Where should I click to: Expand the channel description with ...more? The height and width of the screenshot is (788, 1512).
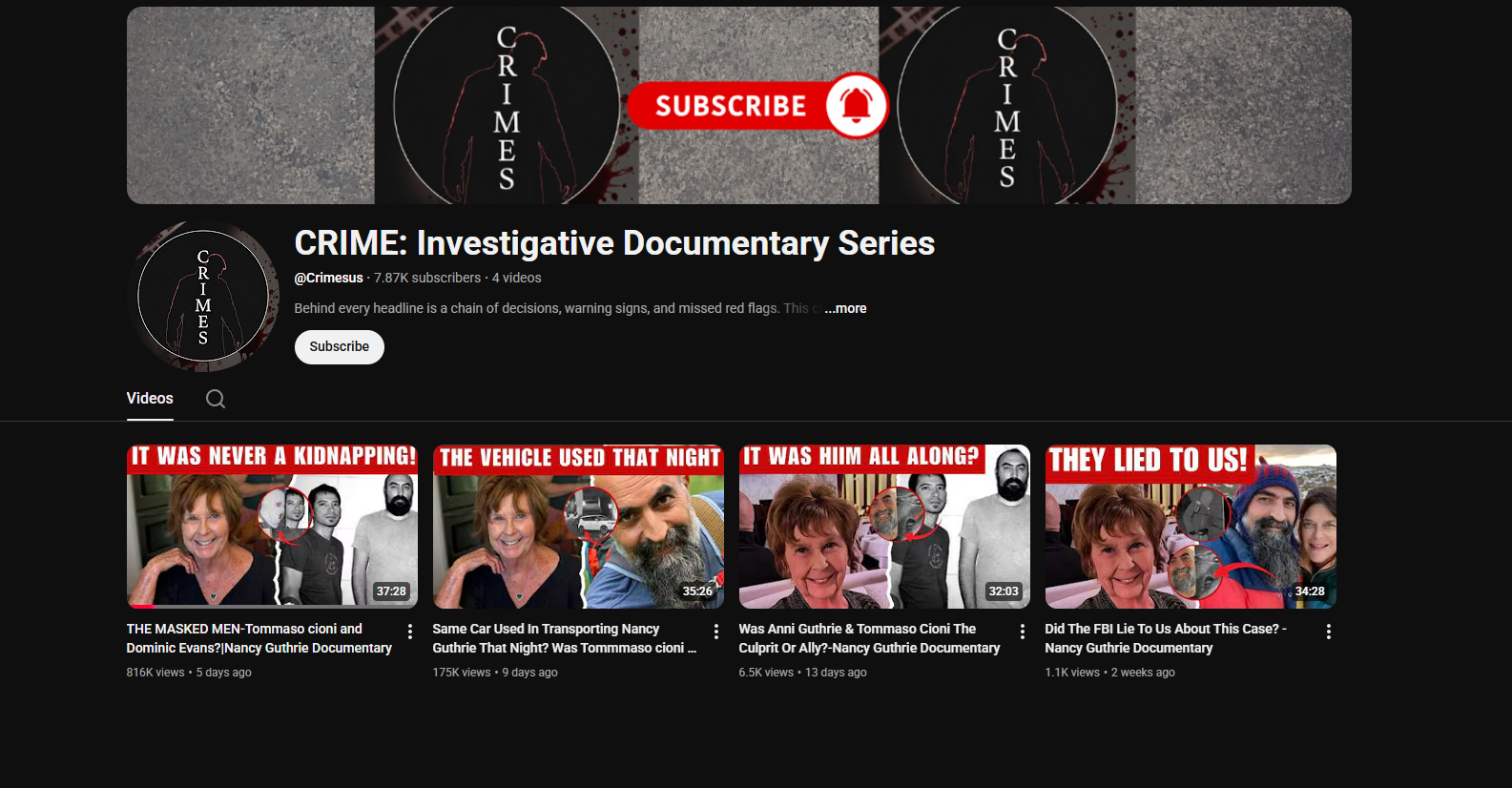[845, 308]
